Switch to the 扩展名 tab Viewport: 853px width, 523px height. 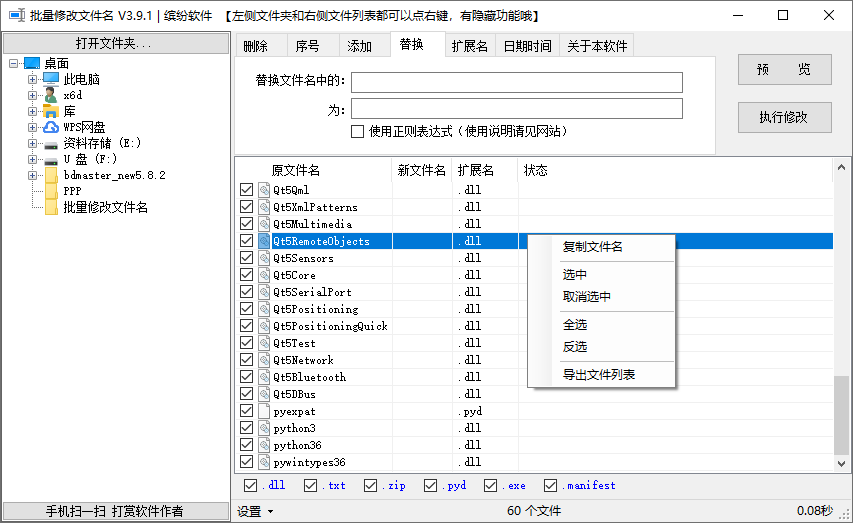[470, 46]
